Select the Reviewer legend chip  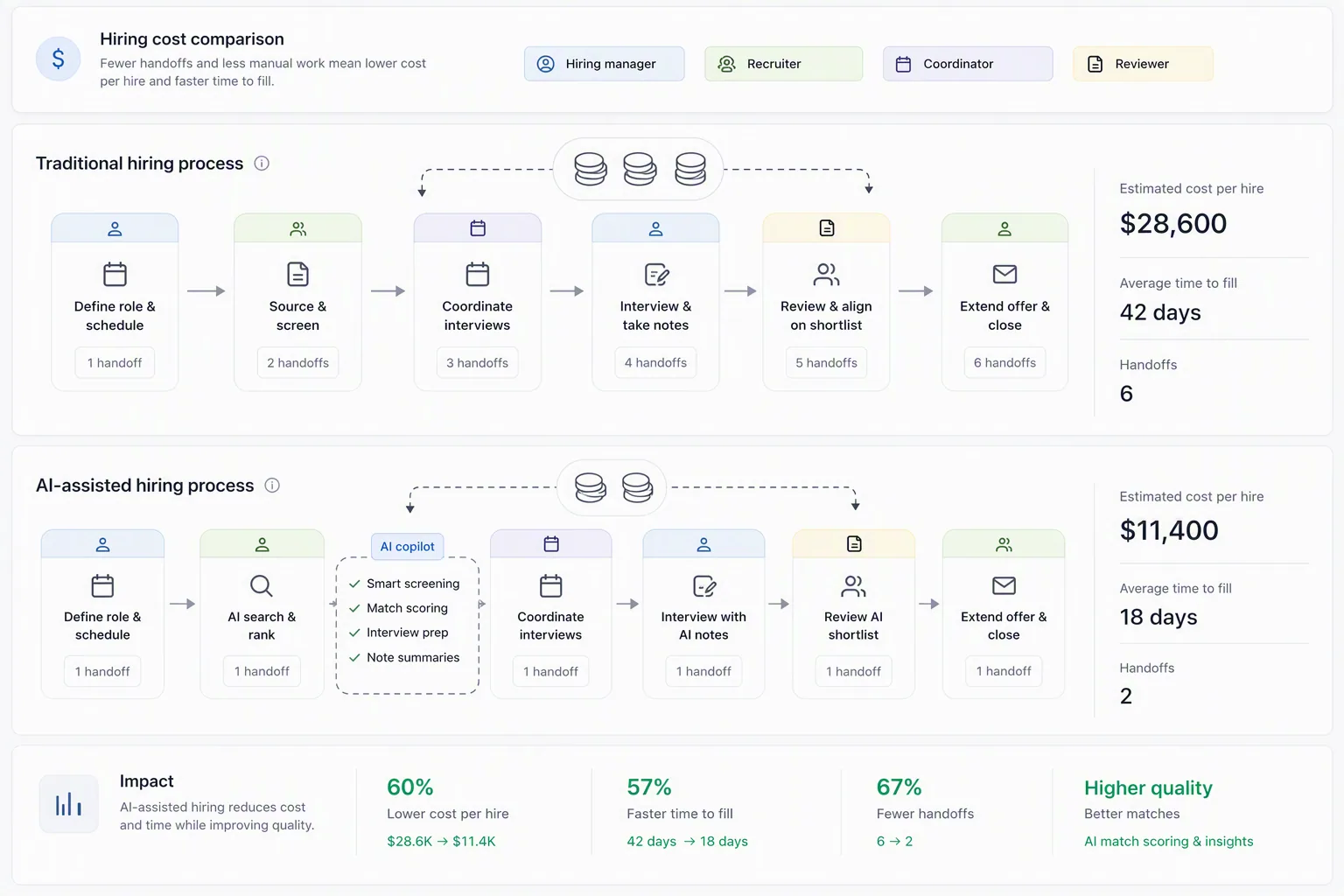tap(1143, 64)
